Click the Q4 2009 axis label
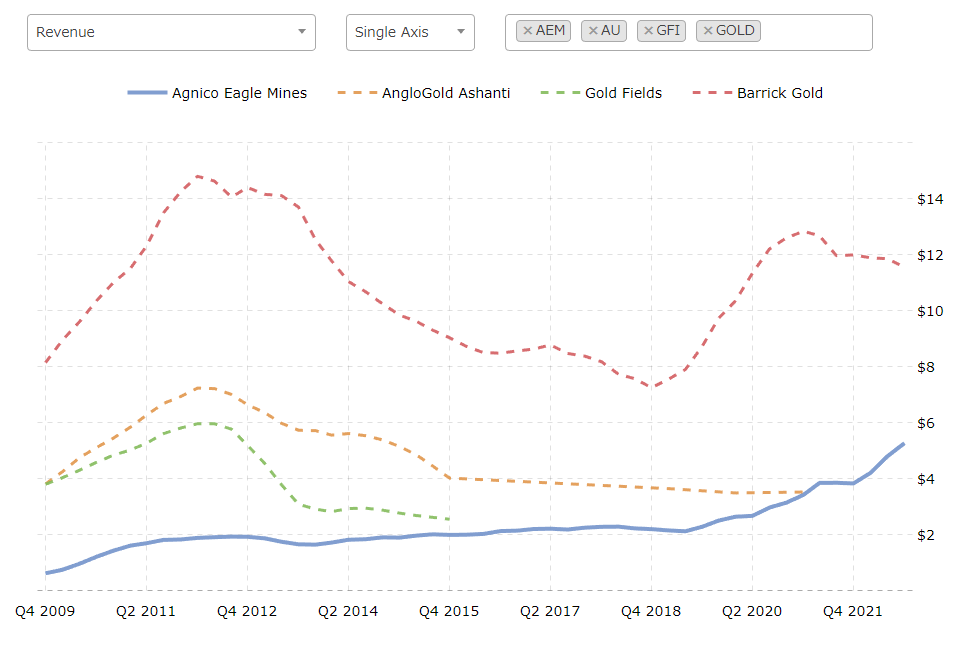Screen dimensions: 975x650 (45, 611)
